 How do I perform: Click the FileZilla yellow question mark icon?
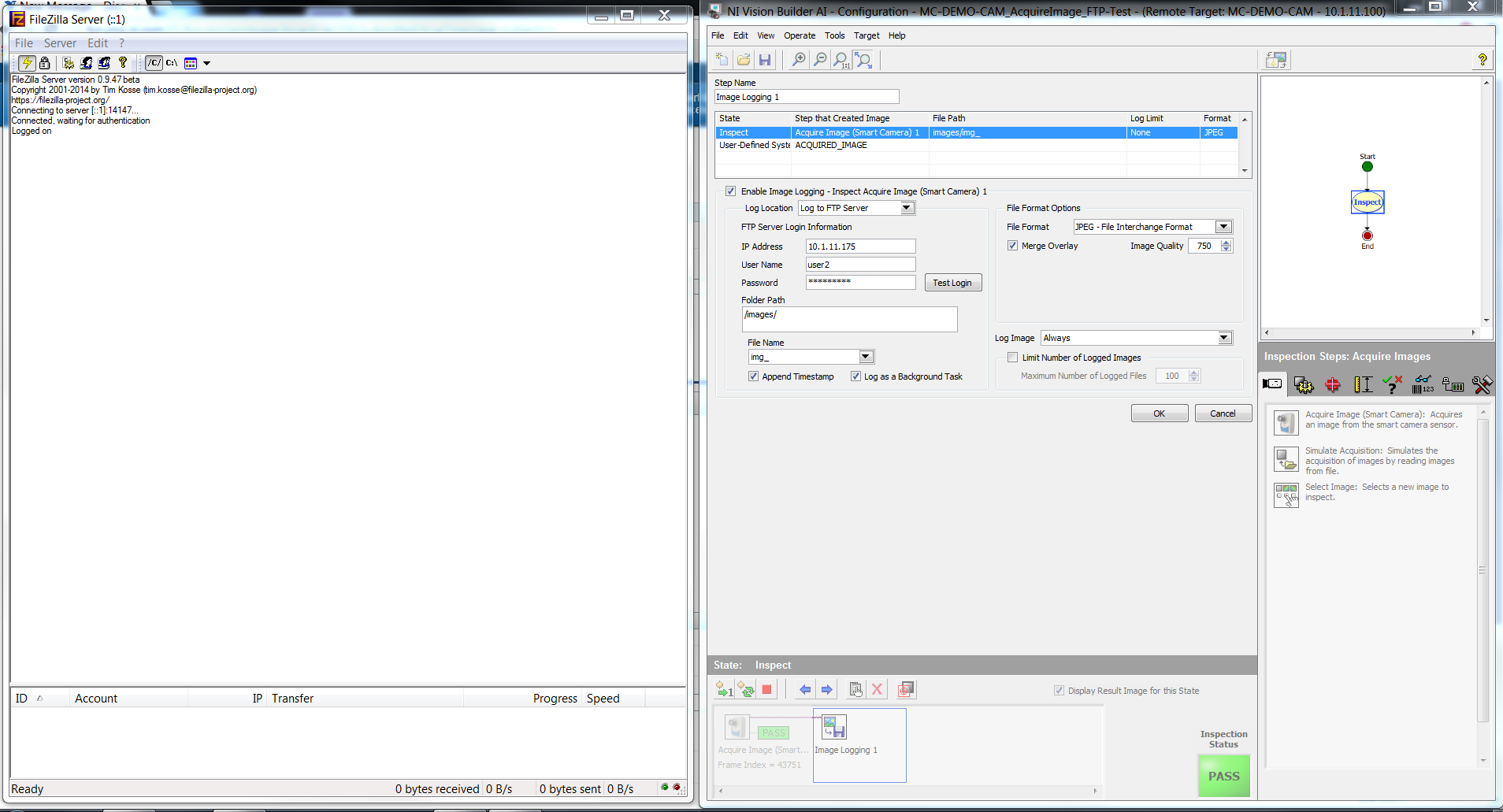pyautogui.click(x=123, y=63)
